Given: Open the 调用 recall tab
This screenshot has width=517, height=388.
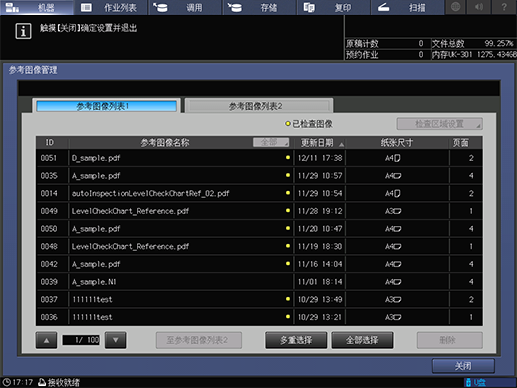Looking at the screenshot, I should pos(185,7).
